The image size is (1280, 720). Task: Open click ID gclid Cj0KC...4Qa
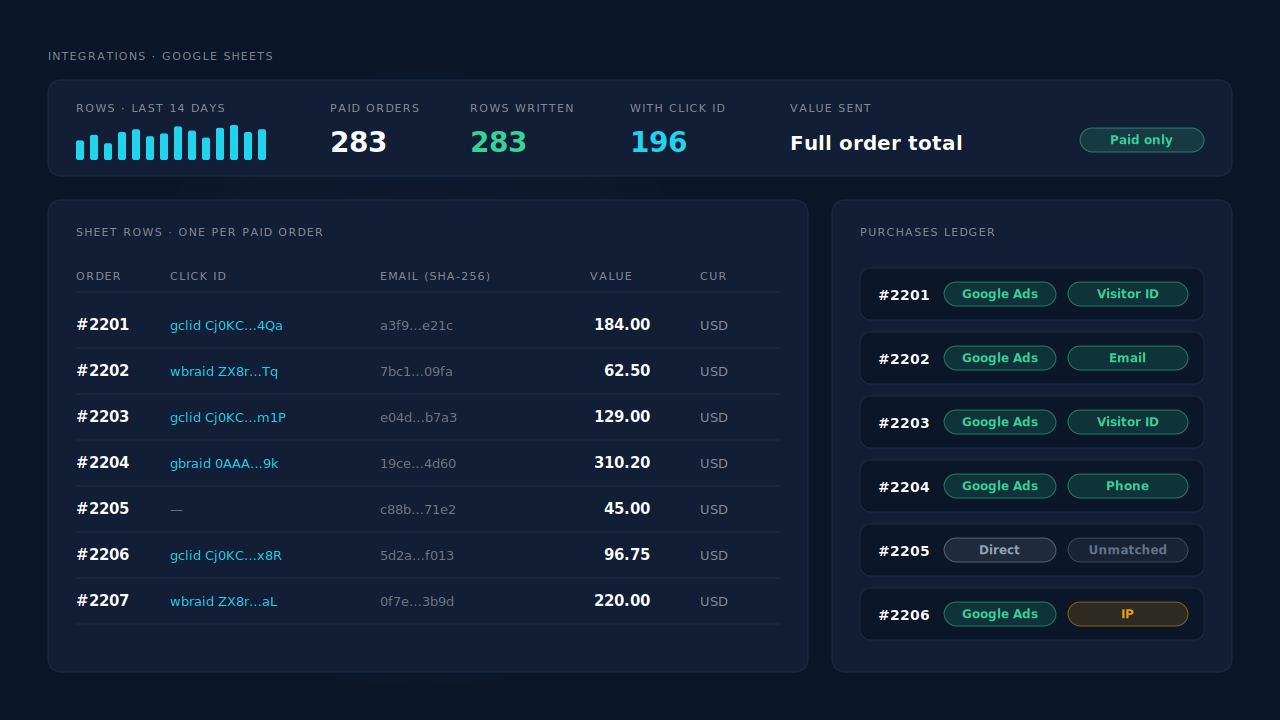(226, 325)
